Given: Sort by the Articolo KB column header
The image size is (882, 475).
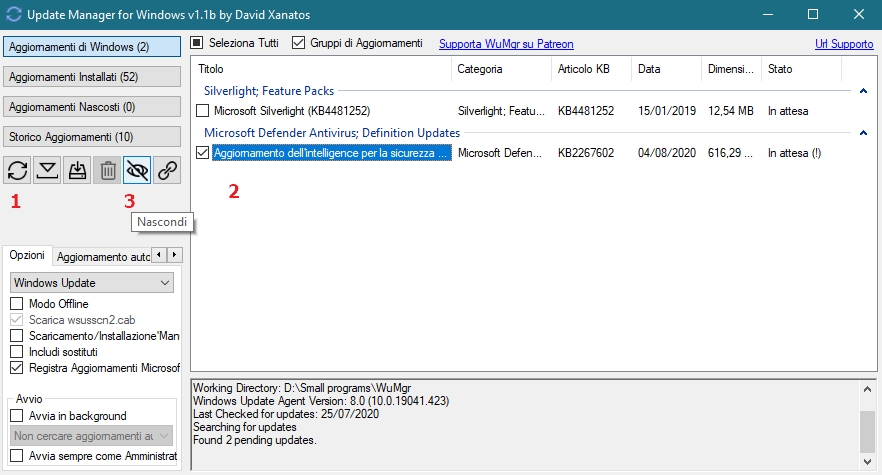Looking at the screenshot, I should (591, 69).
